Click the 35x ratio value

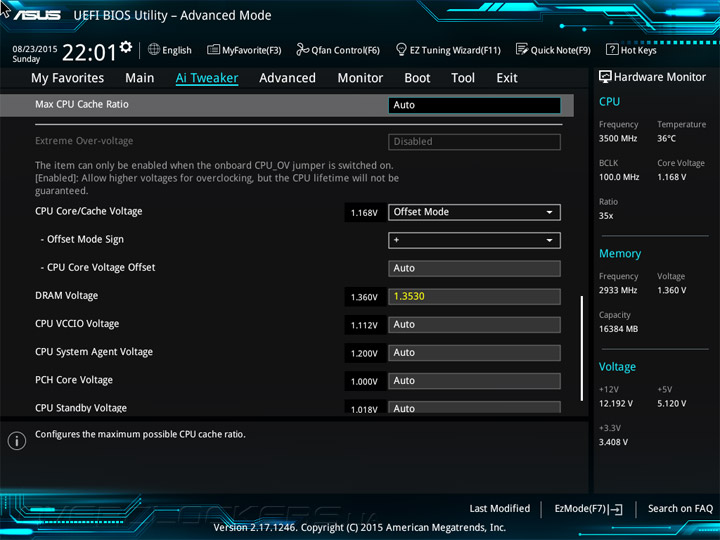tap(606, 215)
